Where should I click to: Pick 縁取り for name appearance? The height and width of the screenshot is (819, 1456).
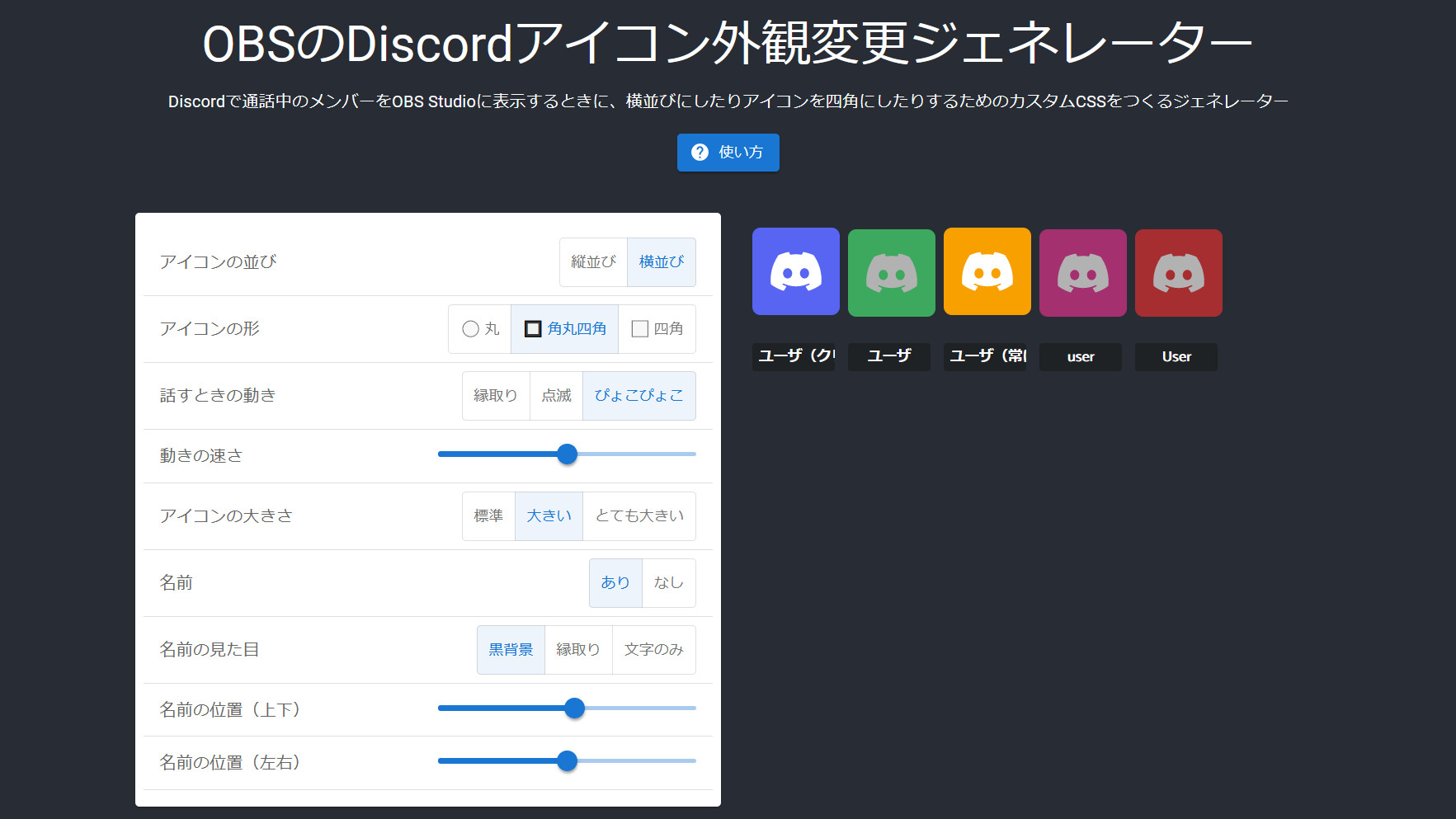coord(577,650)
